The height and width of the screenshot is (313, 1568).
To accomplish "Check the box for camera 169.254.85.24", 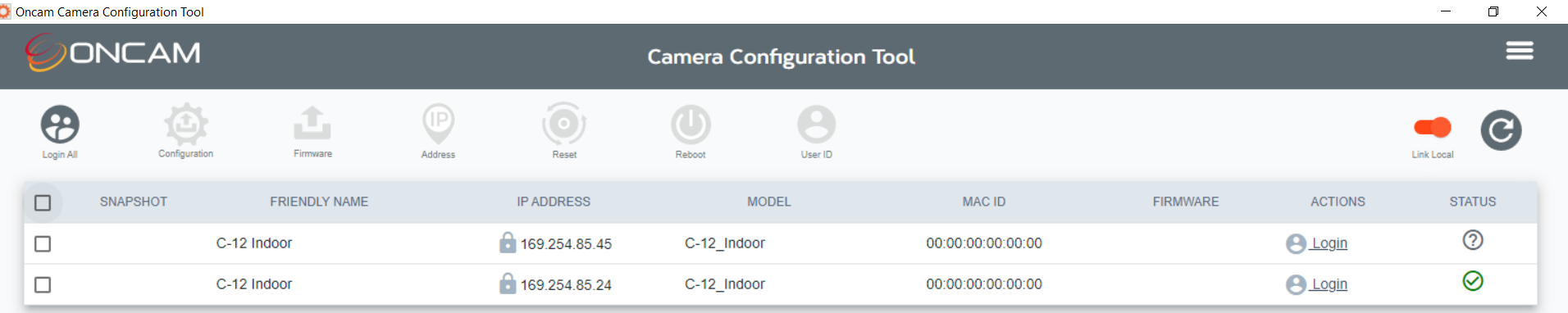I will pyautogui.click(x=43, y=284).
